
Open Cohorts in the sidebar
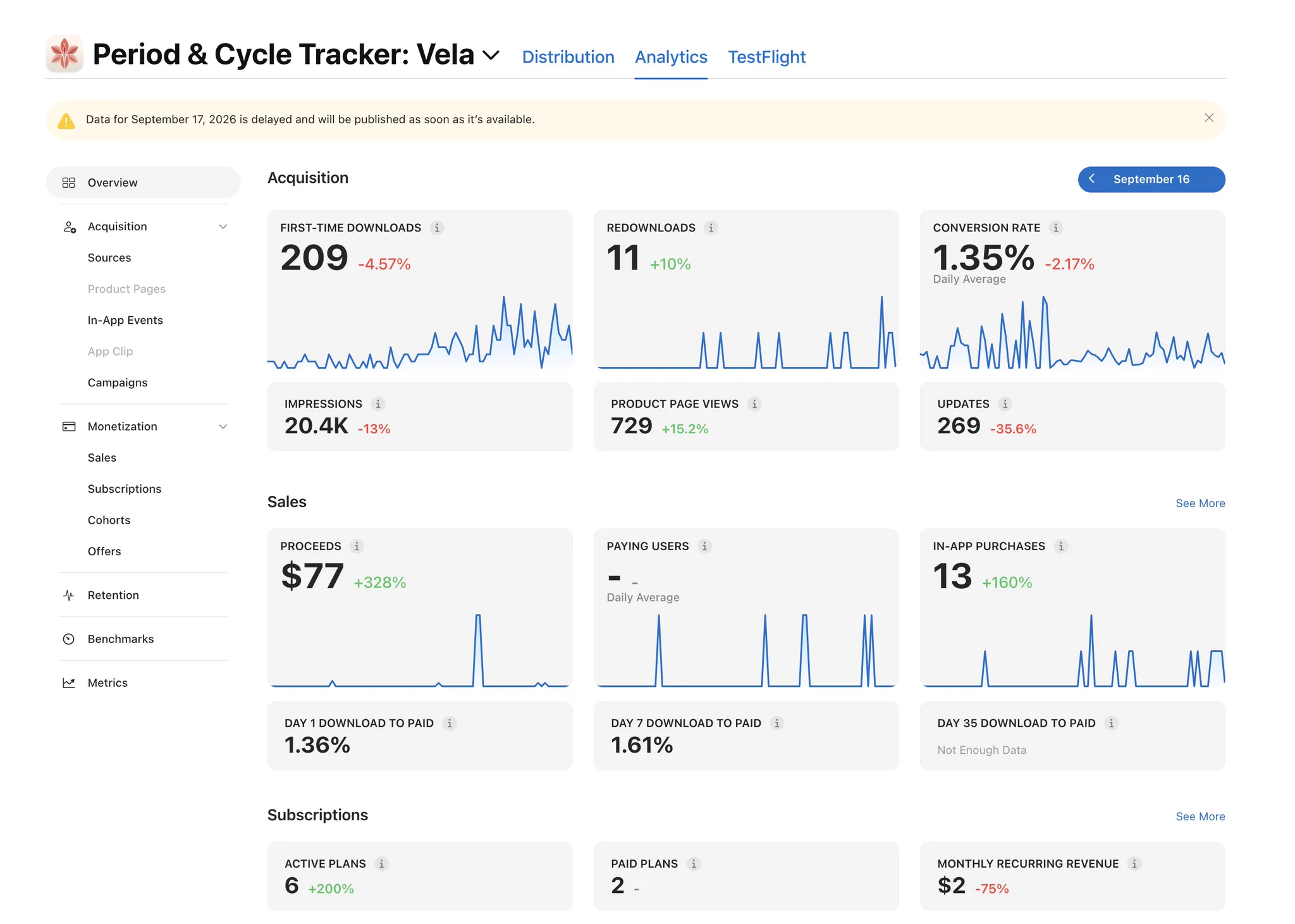[x=109, y=521]
